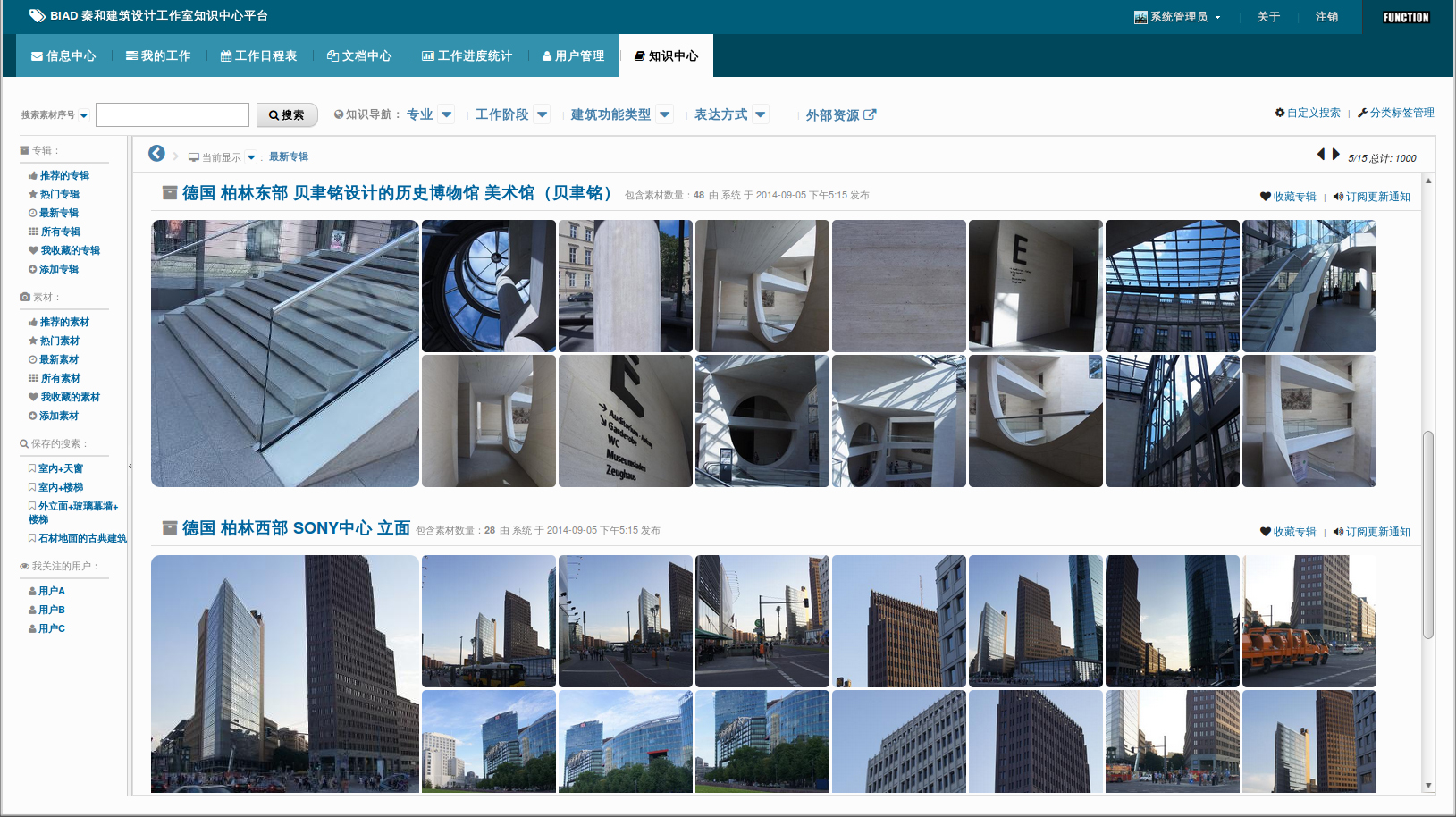This screenshot has width=1456, height=817.
Task: Click the BIAD tag logo icon
Action: point(38,16)
